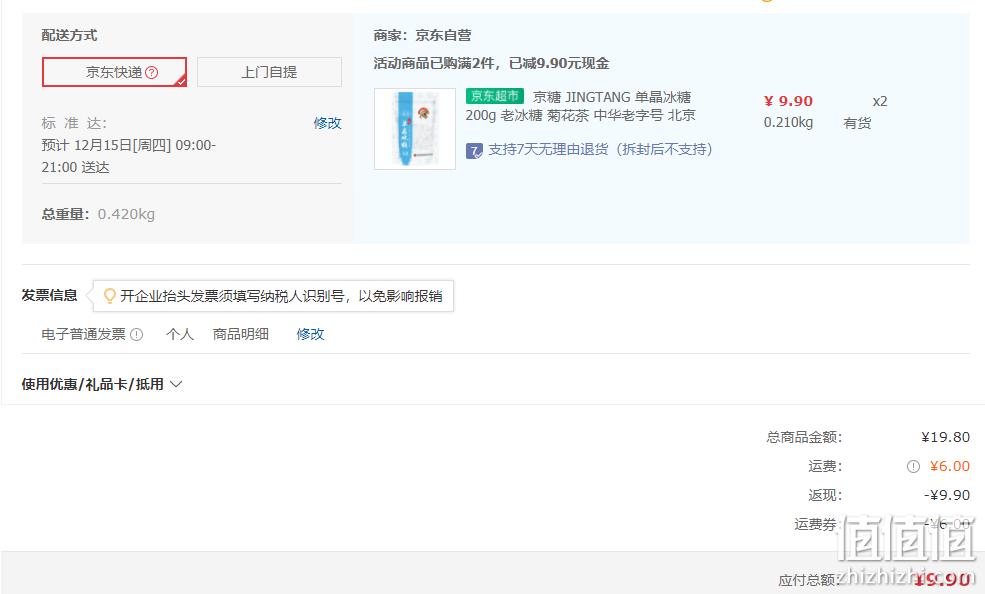This screenshot has height=594, width=985.
Task: Click the 7-day return shield icon
Action: (x=474, y=151)
